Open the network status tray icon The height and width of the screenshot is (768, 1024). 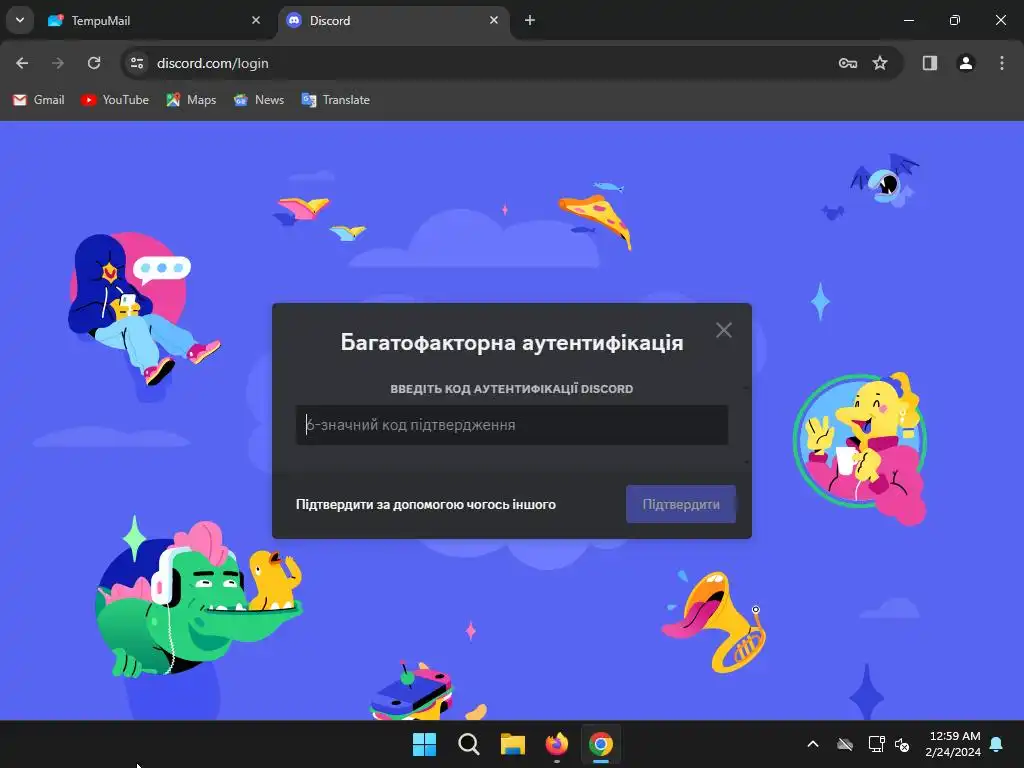pyautogui.click(x=876, y=744)
